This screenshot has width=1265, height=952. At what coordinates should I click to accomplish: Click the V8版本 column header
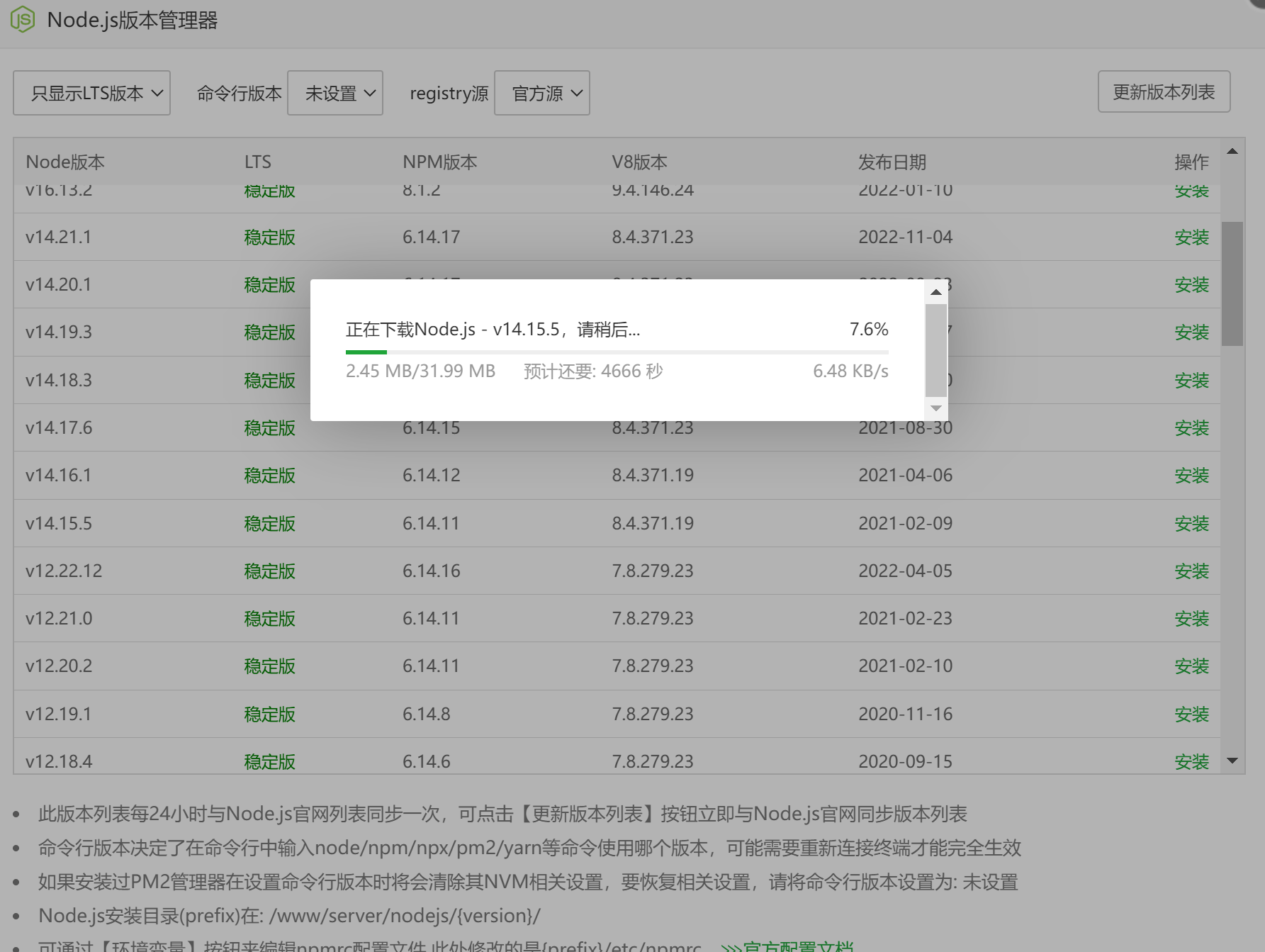coord(640,162)
